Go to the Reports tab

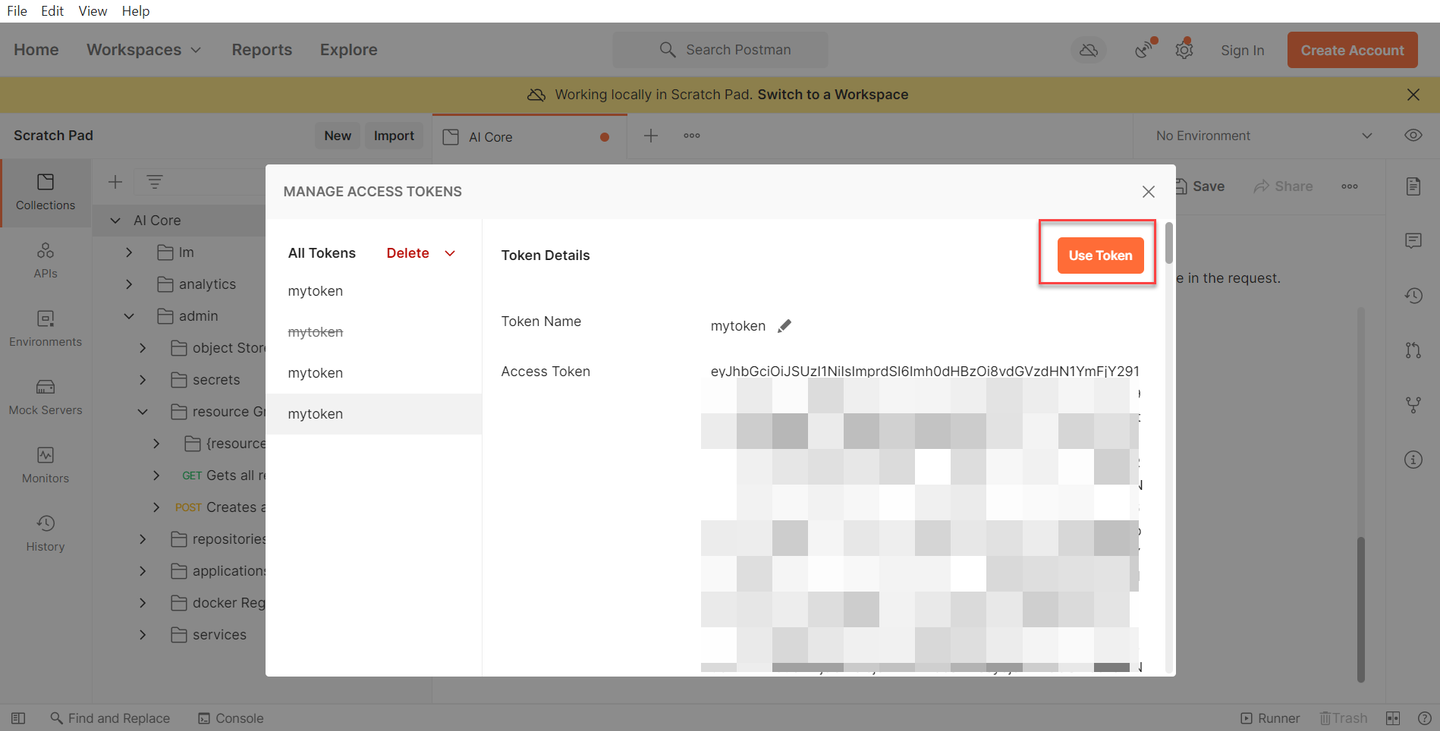(262, 50)
